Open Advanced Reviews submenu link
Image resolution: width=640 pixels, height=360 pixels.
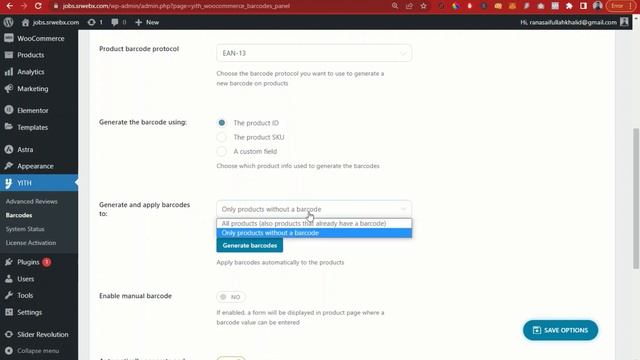tap(31, 202)
